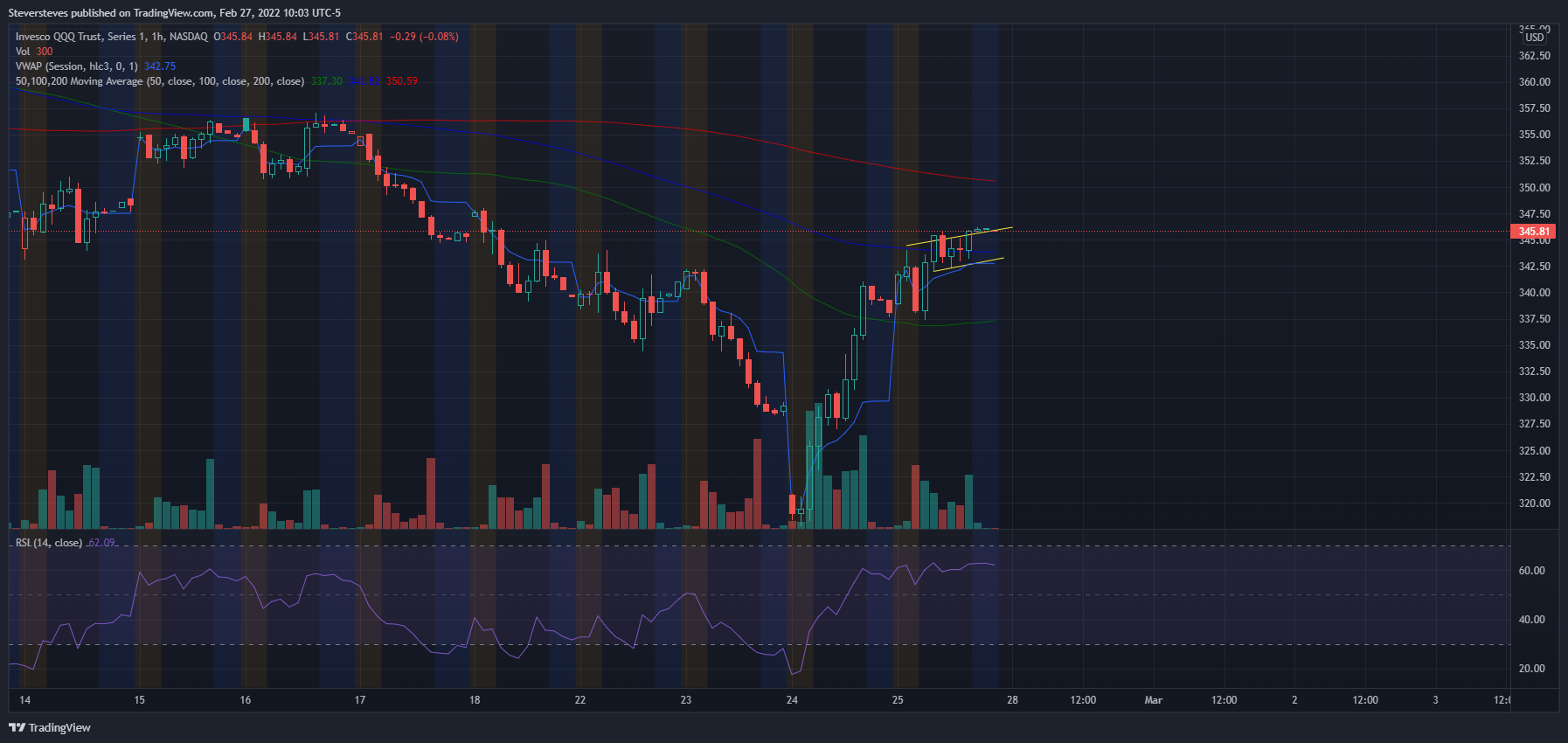Click the high price H345.84
This screenshot has height=743, width=1568.
(x=278, y=37)
